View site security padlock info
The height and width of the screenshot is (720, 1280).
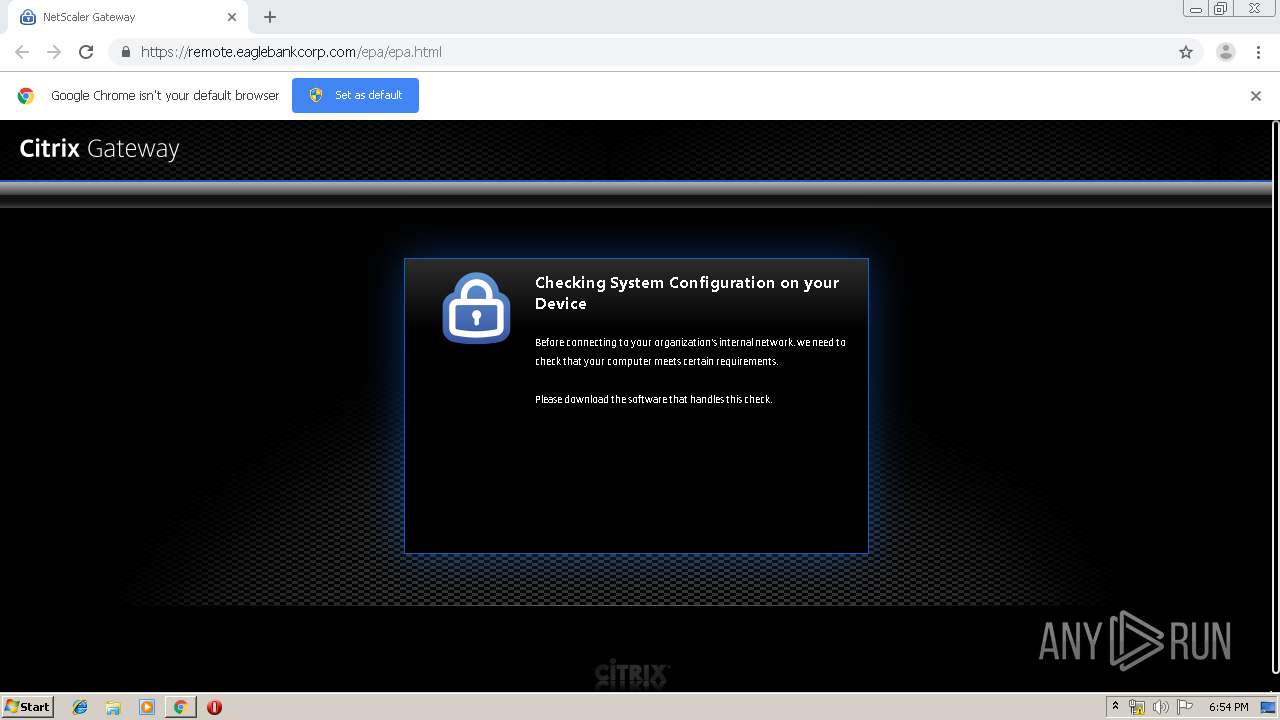click(125, 52)
